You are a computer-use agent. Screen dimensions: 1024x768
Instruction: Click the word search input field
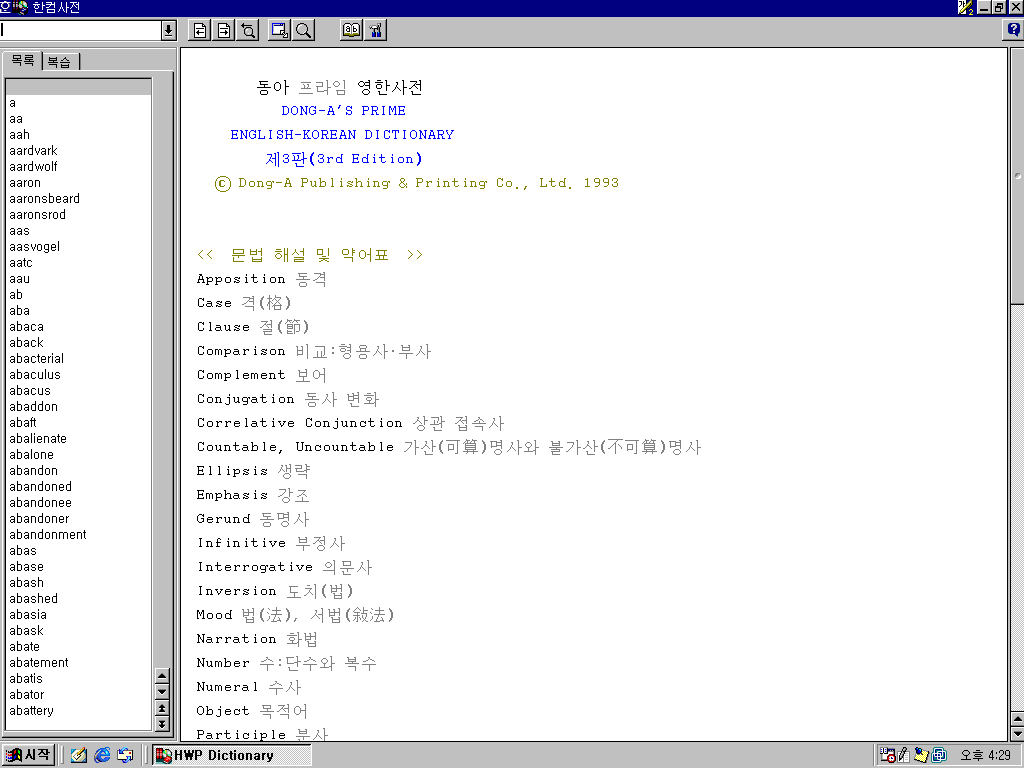[80, 30]
